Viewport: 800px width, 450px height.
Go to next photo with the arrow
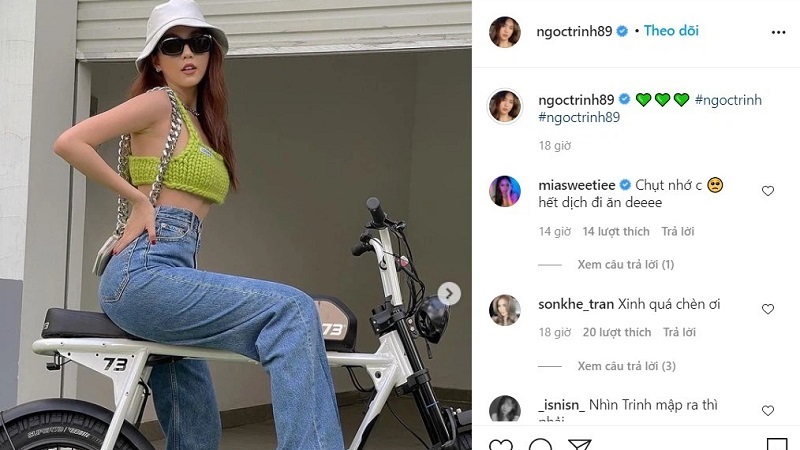449,293
